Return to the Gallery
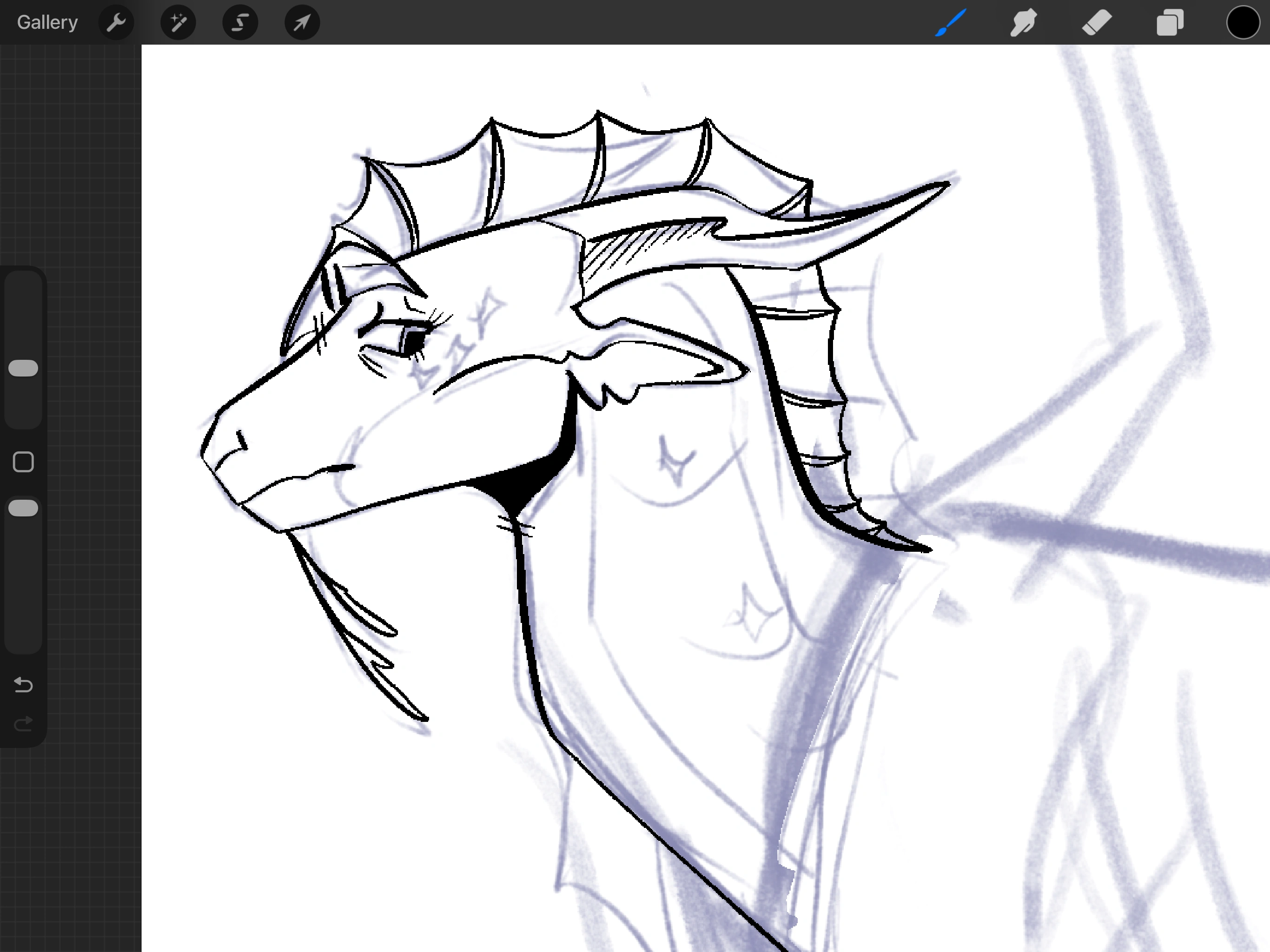The height and width of the screenshot is (952, 1270). point(47,23)
